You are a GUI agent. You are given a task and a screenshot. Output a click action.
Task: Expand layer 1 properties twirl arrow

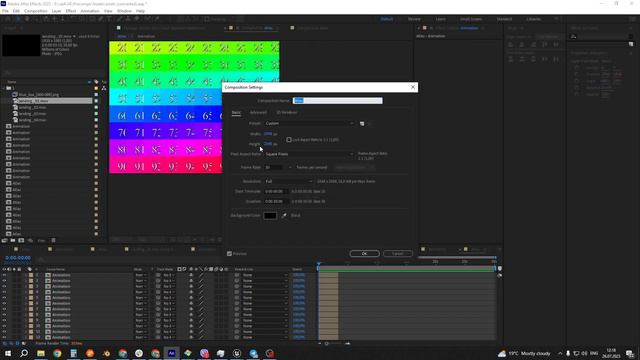tap(26, 275)
